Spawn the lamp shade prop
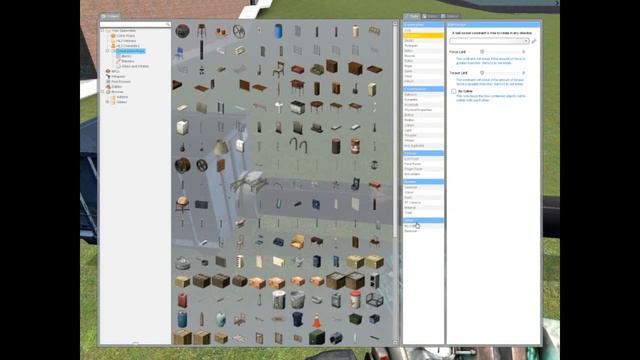Viewport: 640px width, 360px height. pyautogui.click(x=221, y=147)
